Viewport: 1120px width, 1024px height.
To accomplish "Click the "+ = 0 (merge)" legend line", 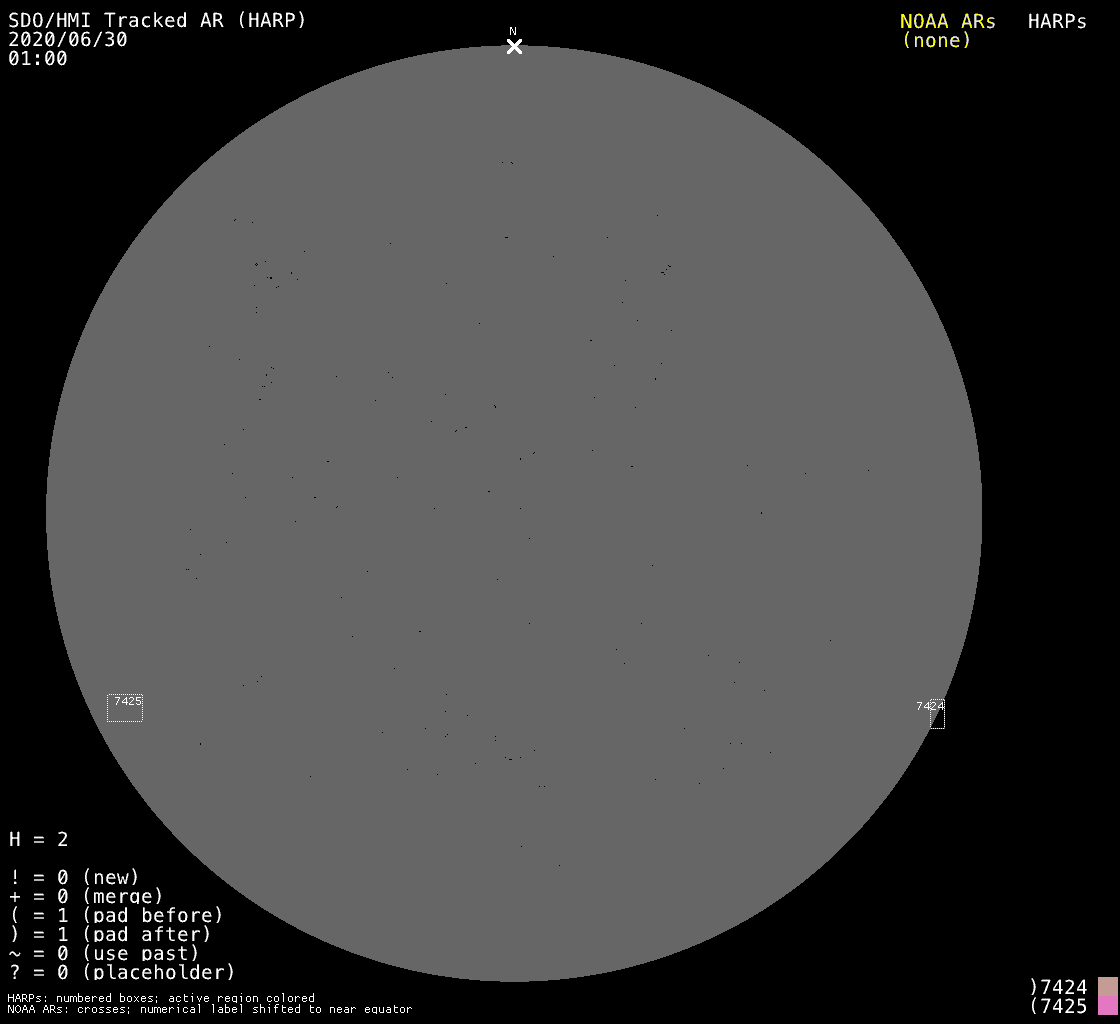I will coord(86,896).
